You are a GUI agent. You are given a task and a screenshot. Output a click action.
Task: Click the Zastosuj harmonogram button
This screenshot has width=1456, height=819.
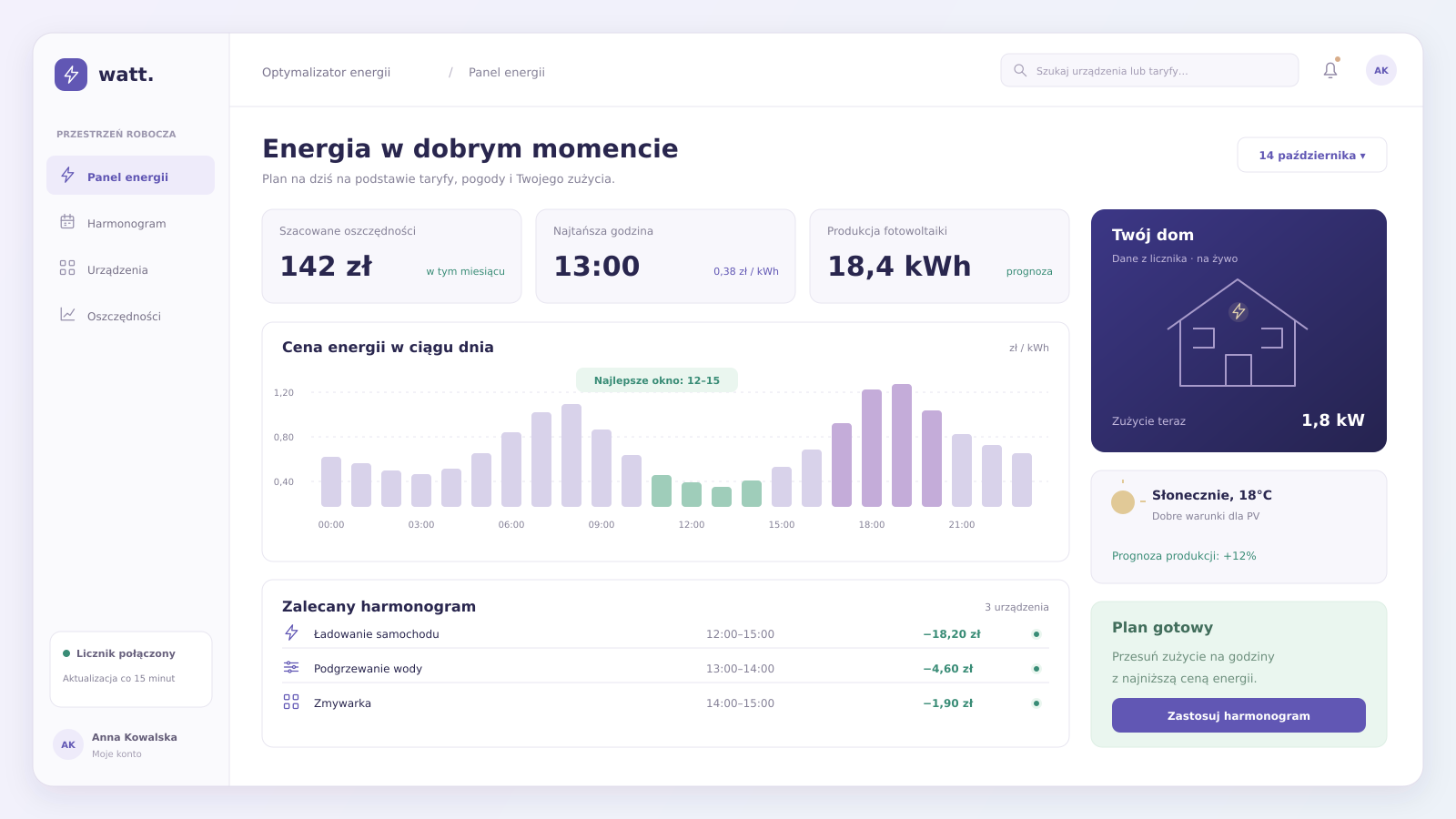(1239, 715)
